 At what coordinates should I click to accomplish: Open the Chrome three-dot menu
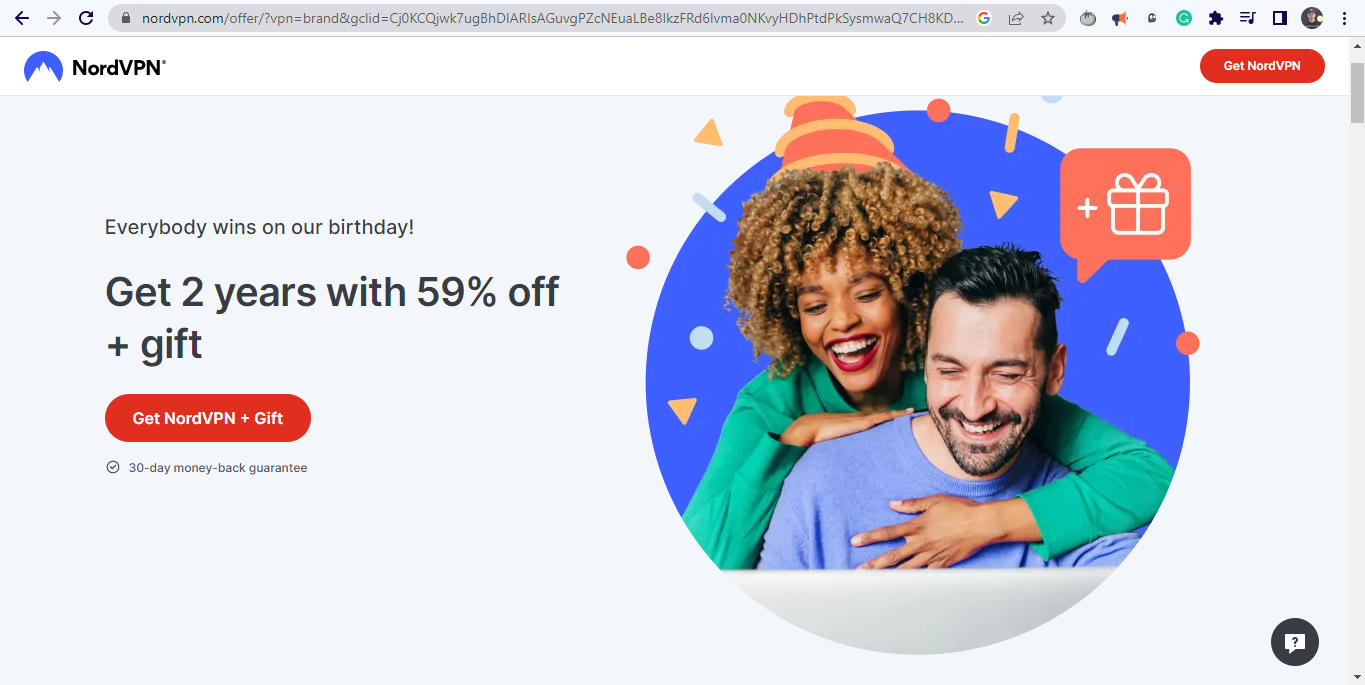(x=1345, y=18)
